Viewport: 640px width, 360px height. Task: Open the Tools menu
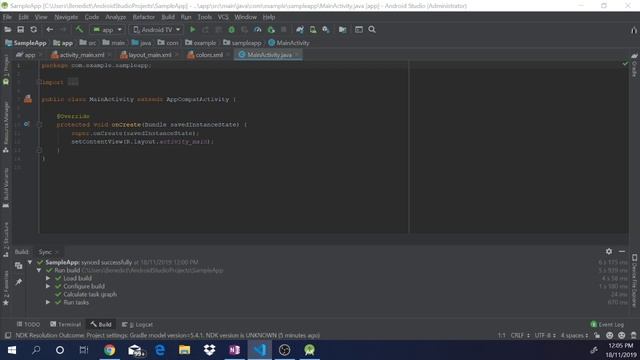(x=204, y=17)
